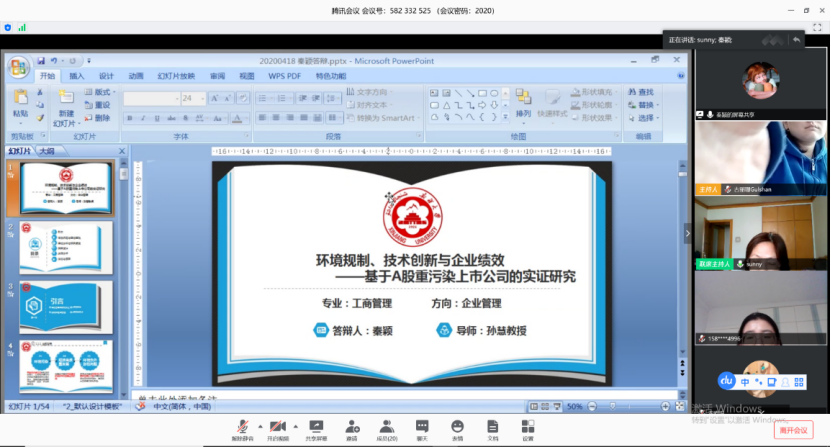The width and height of the screenshot is (831, 448).
Task: Open the WPS PDF ribbon tab
Action: point(285,76)
